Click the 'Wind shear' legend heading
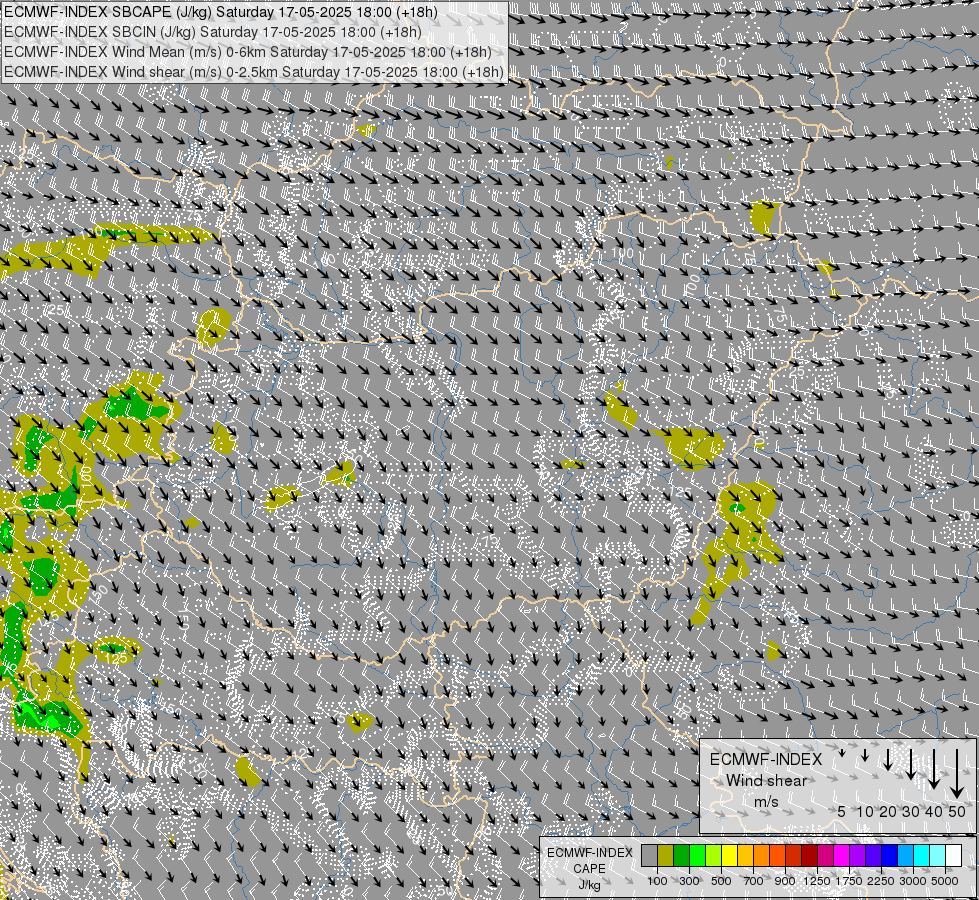979x900 pixels. click(767, 781)
